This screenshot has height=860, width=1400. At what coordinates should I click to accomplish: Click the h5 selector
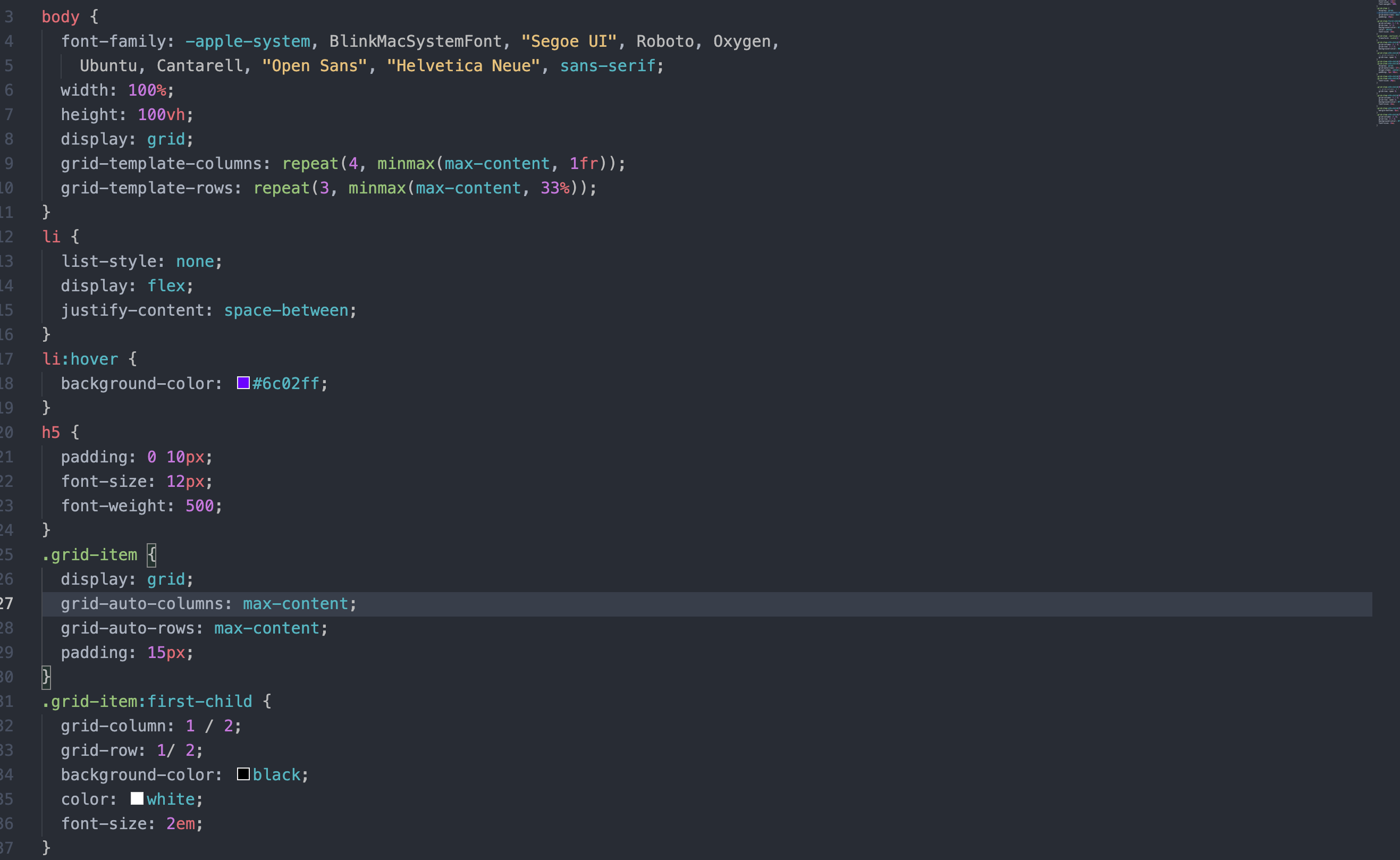coord(50,432)
